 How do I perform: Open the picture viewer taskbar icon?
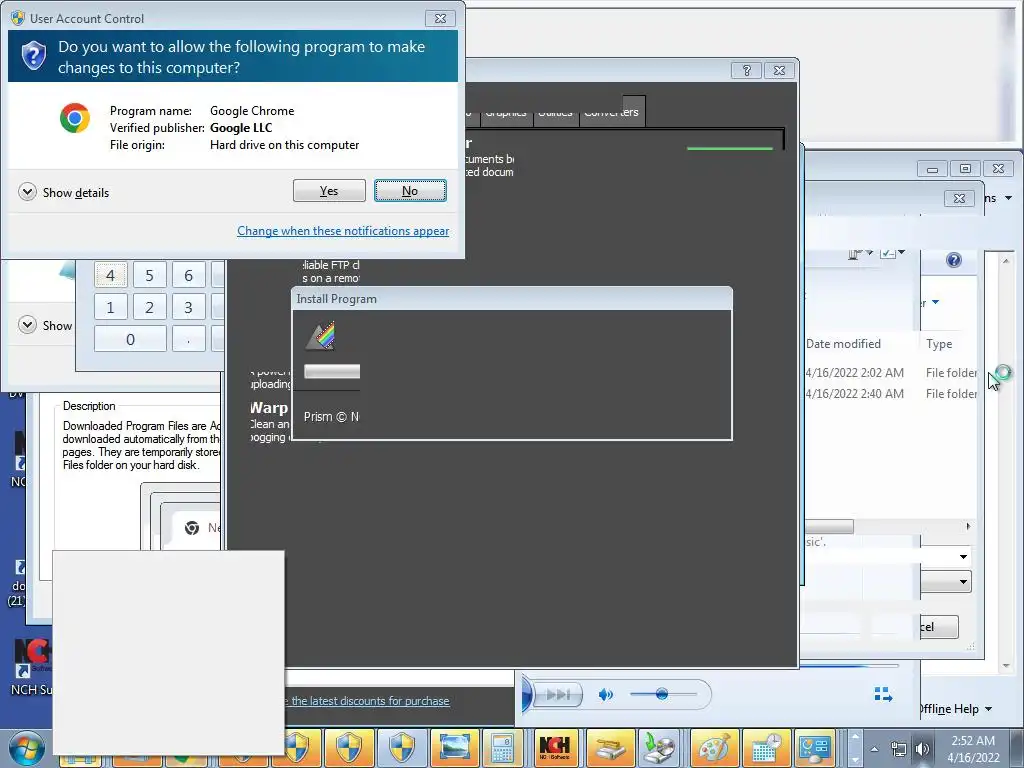(455, 748)
